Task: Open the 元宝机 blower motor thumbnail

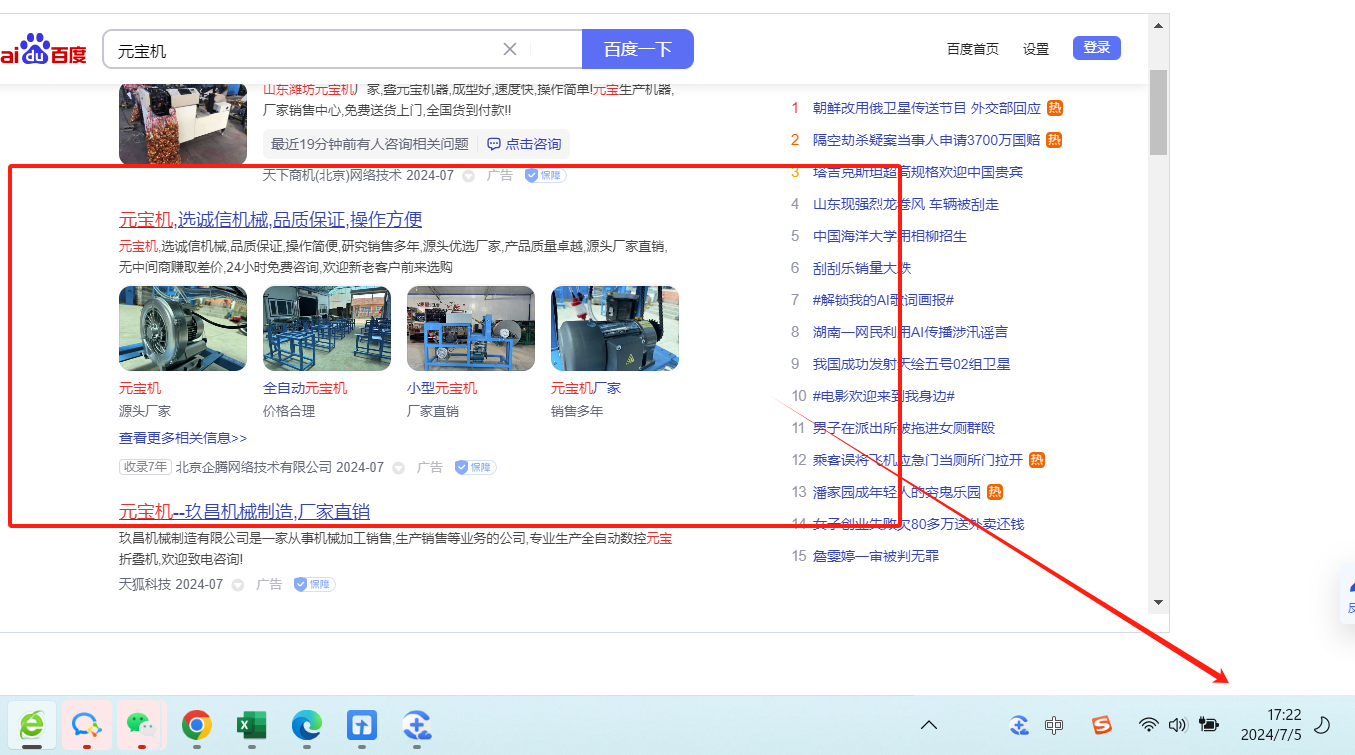Action: tap(183, 329)
